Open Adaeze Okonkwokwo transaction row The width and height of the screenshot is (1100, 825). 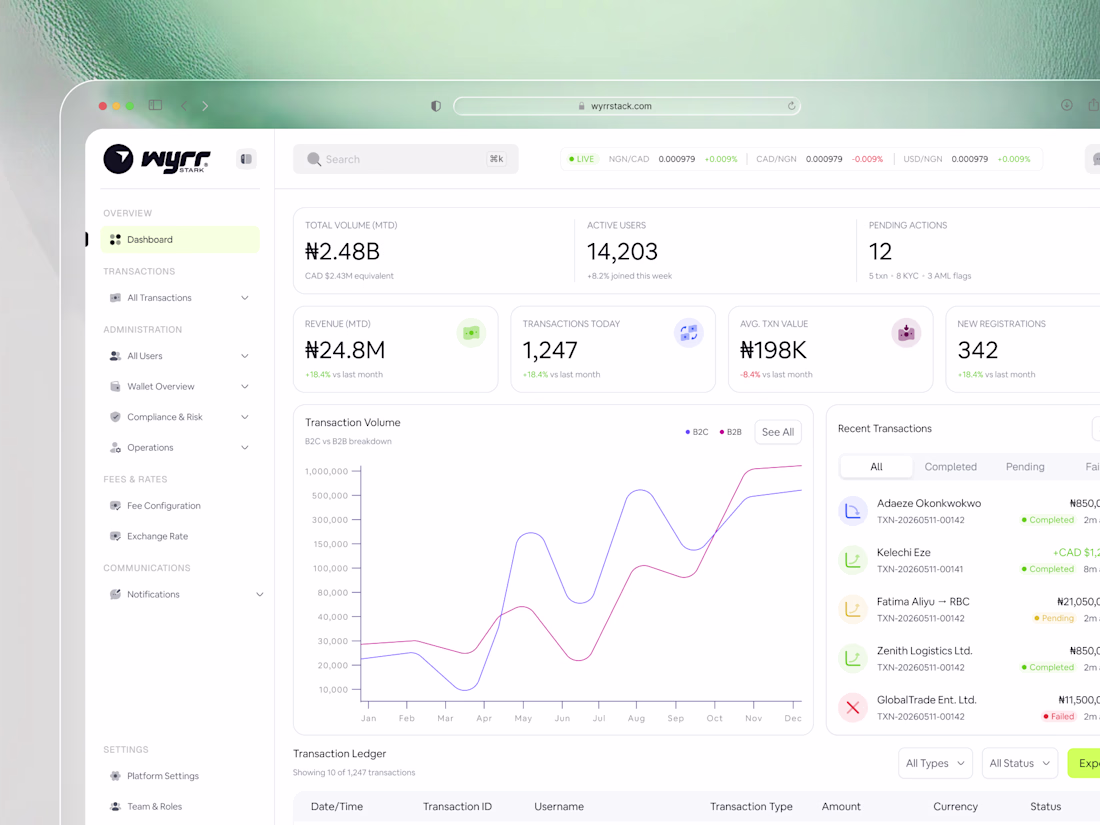pos(969,511)
